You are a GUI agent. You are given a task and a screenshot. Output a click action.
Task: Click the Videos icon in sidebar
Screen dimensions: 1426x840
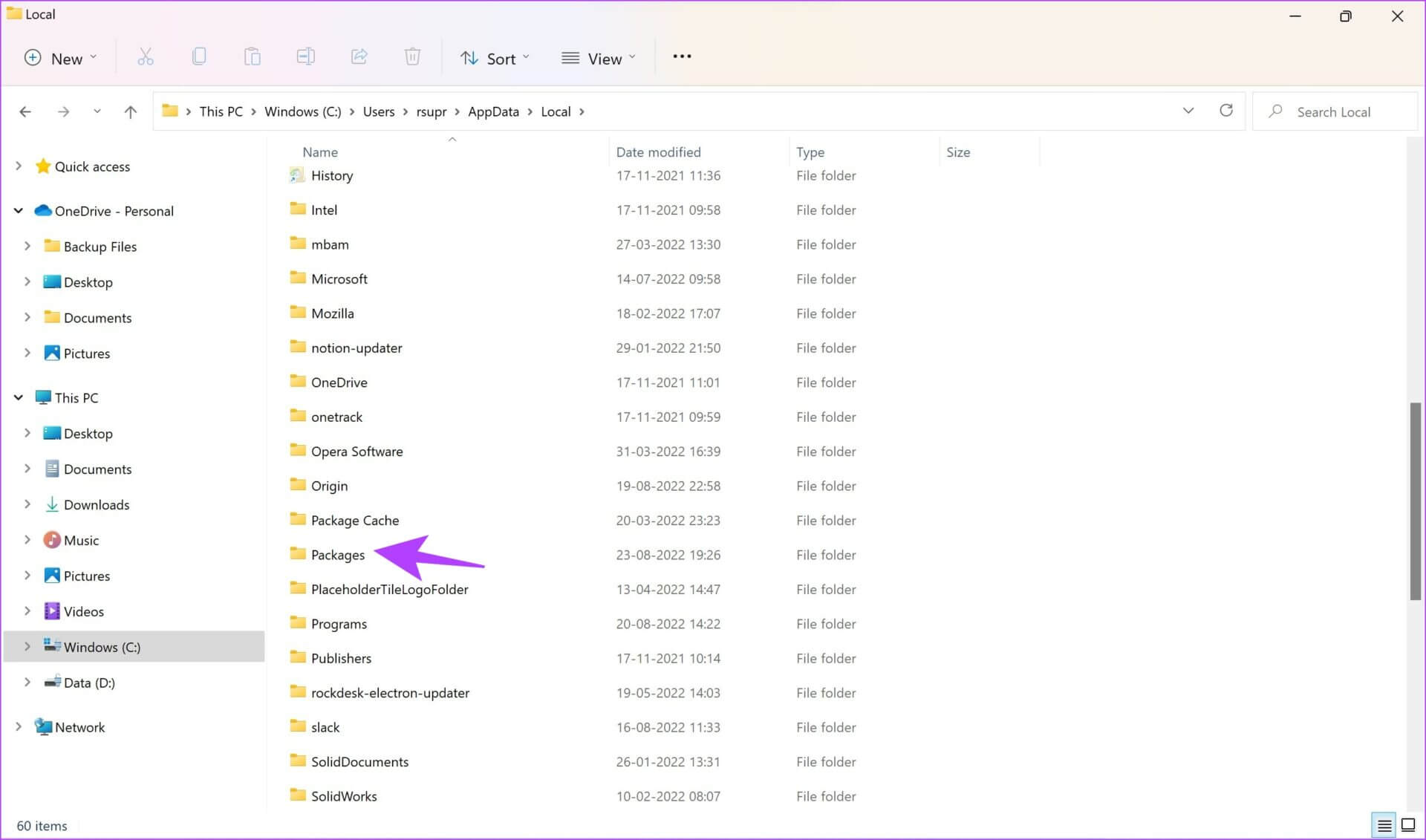(52, 611)
